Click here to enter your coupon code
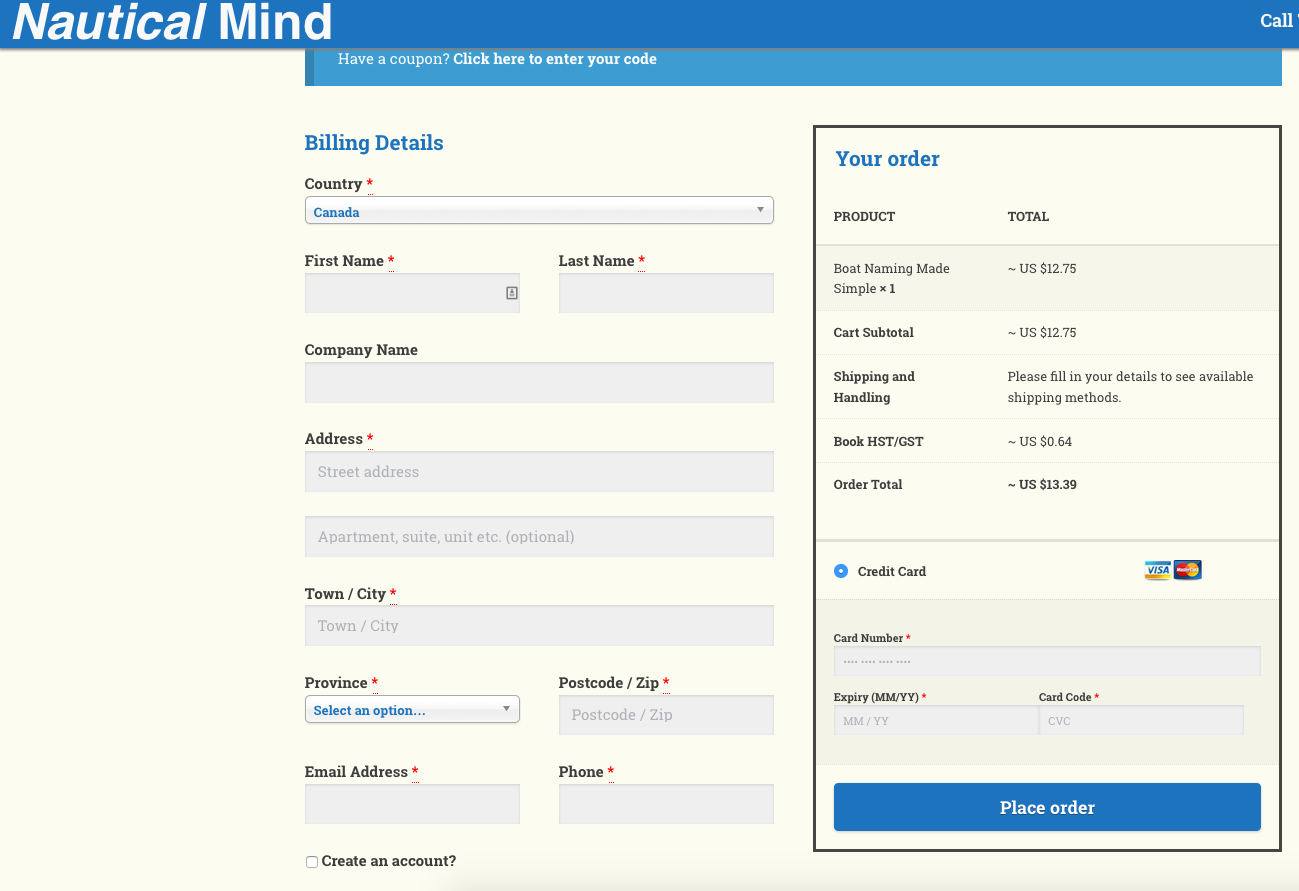This screenshot has height=891, width=1299. click(554, 59)
